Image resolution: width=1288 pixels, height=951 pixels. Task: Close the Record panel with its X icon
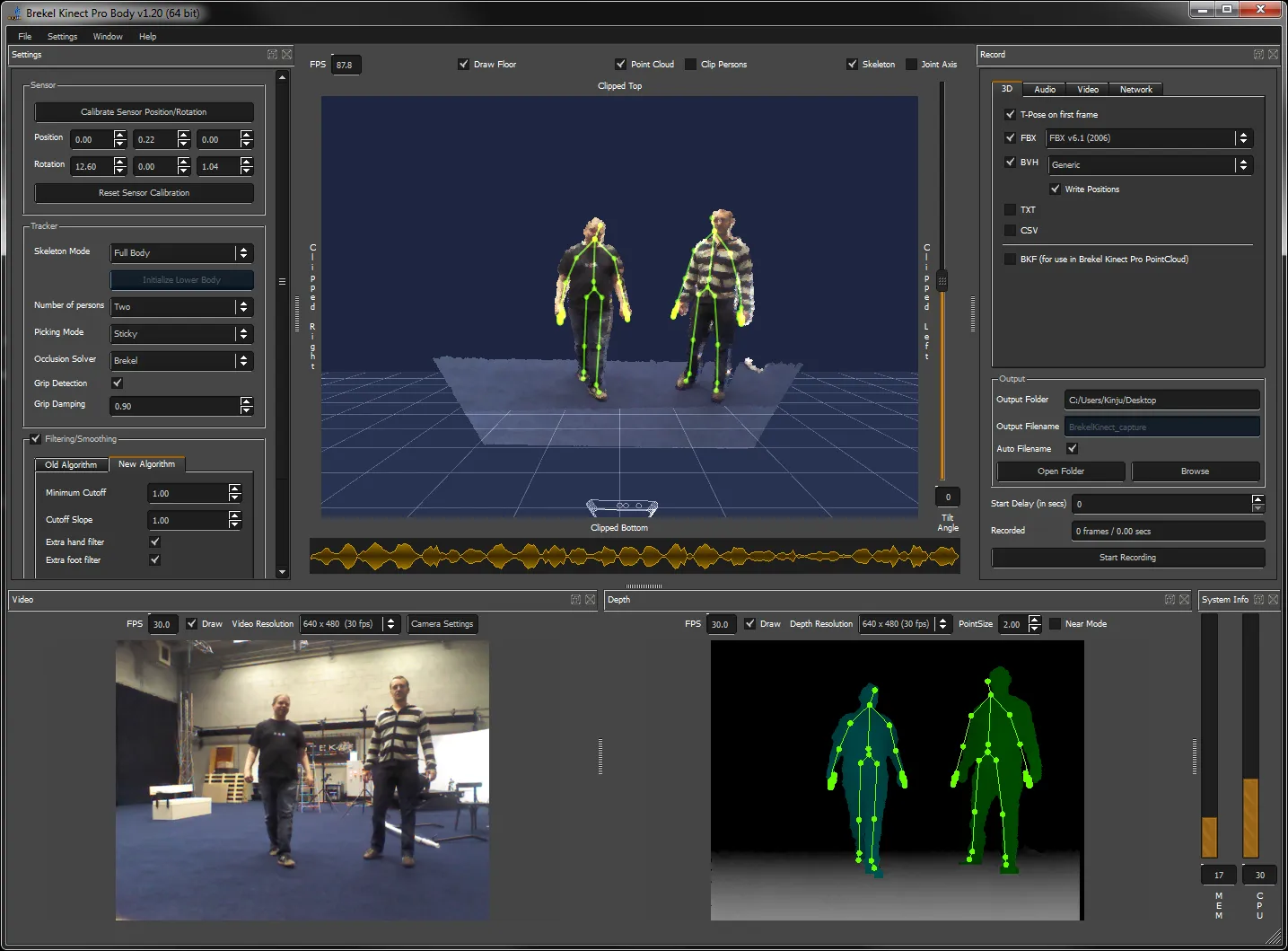pyautogui.click(x=1273, y=55)
